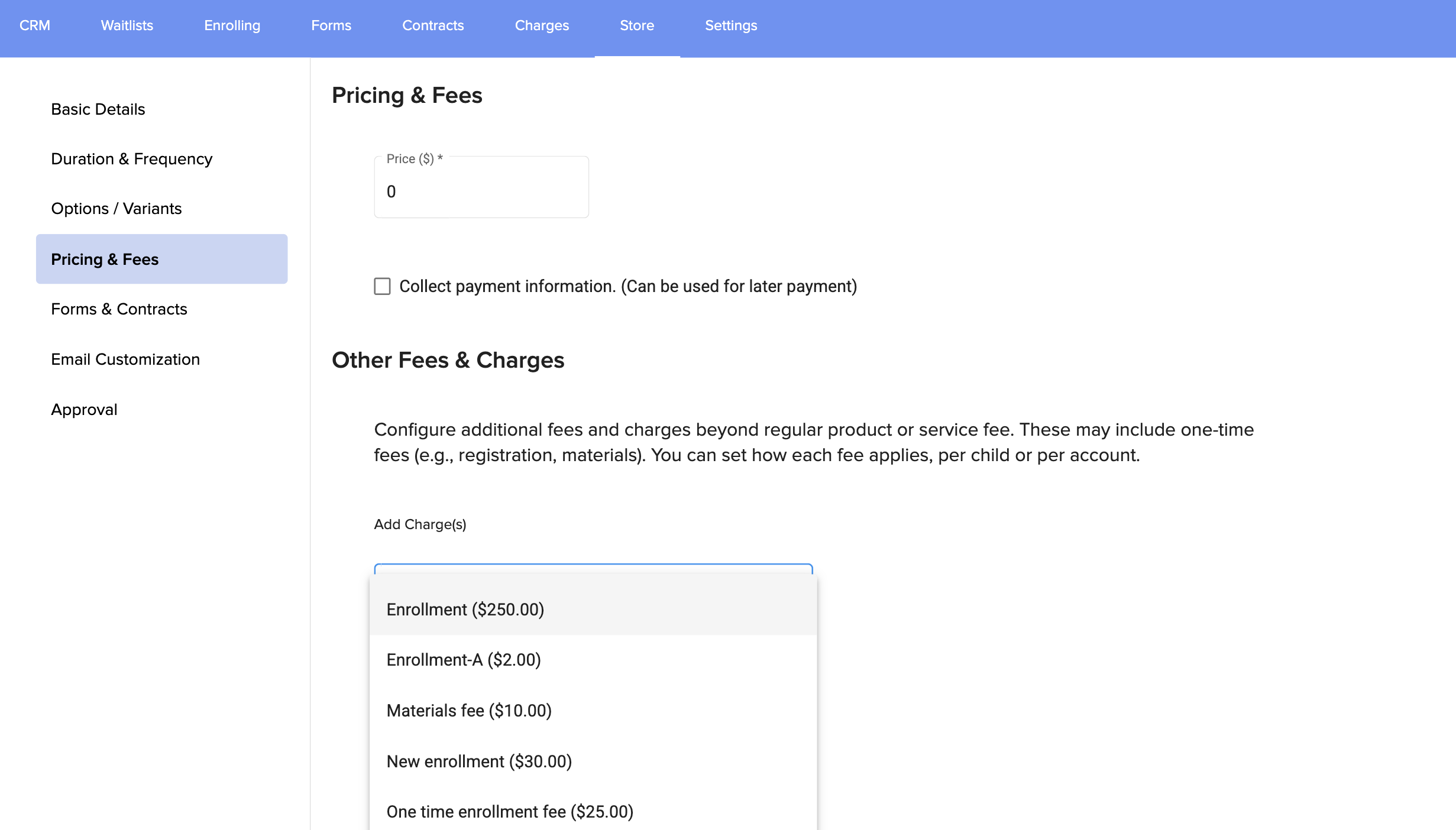Go to Options / Variants section

click(x=116, y=209)
